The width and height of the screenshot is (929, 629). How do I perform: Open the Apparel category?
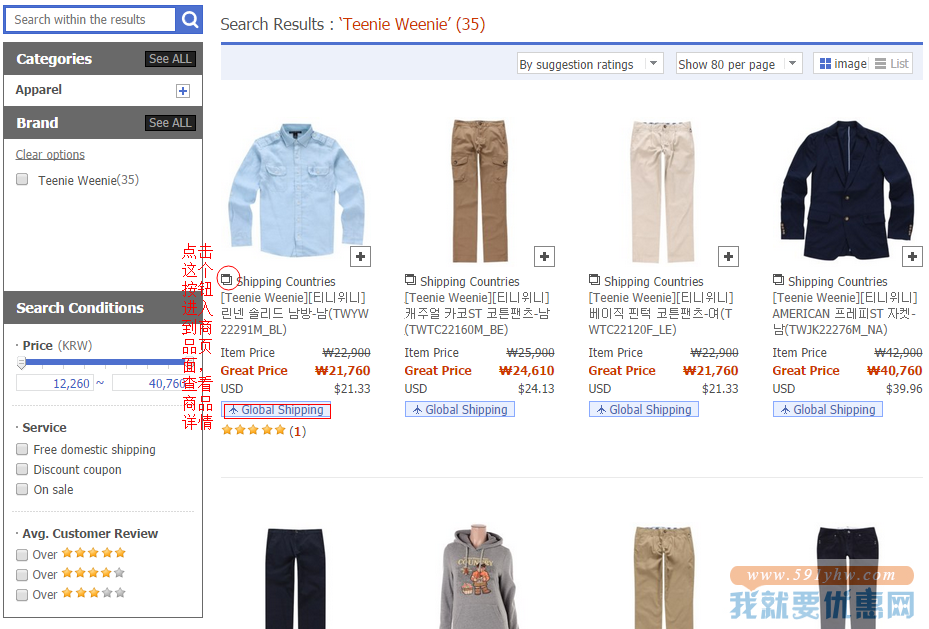click(x=39, y=90)
